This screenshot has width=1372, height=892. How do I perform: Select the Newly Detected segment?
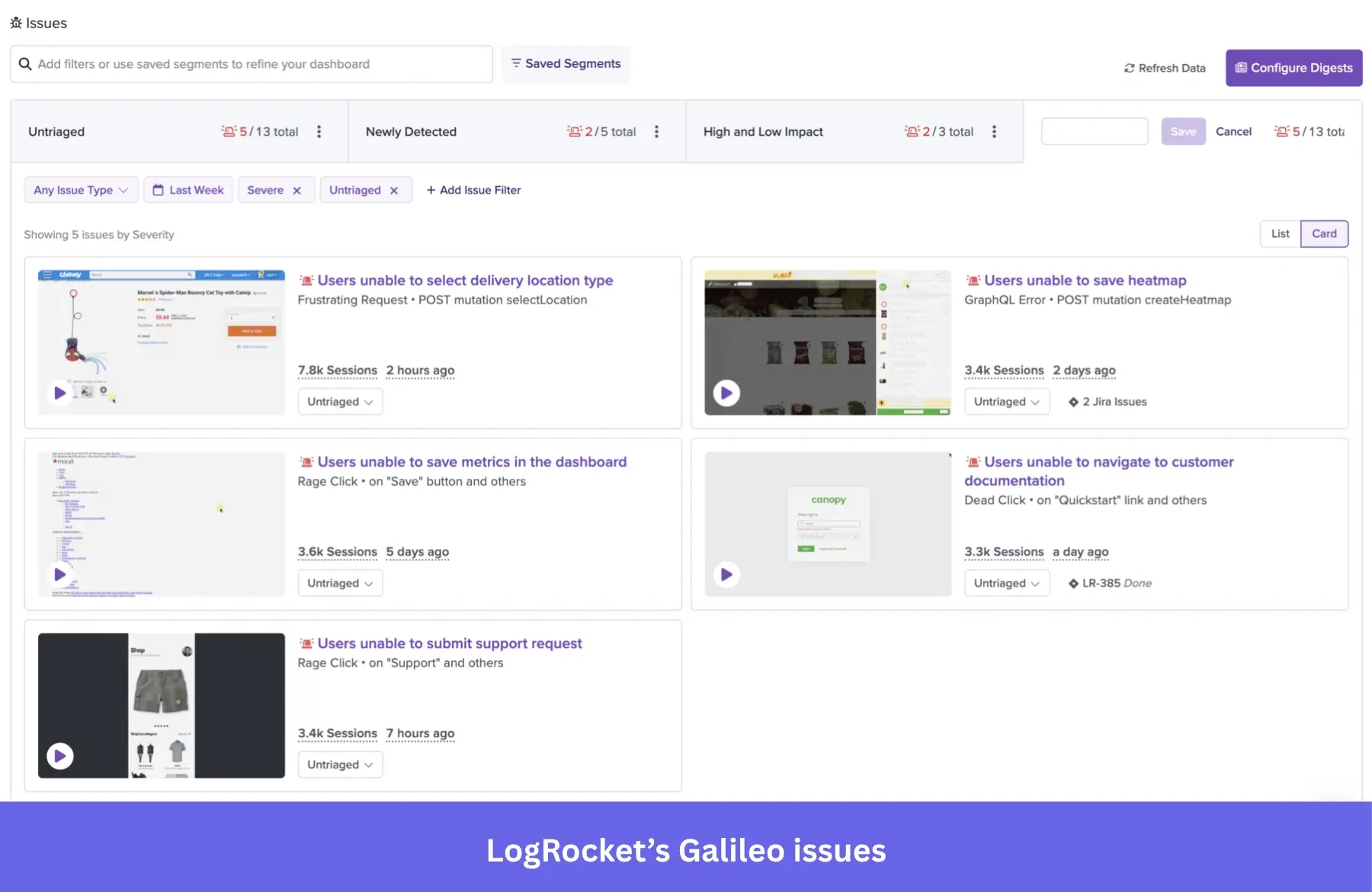pyautogui.click(x=411, y=131)
